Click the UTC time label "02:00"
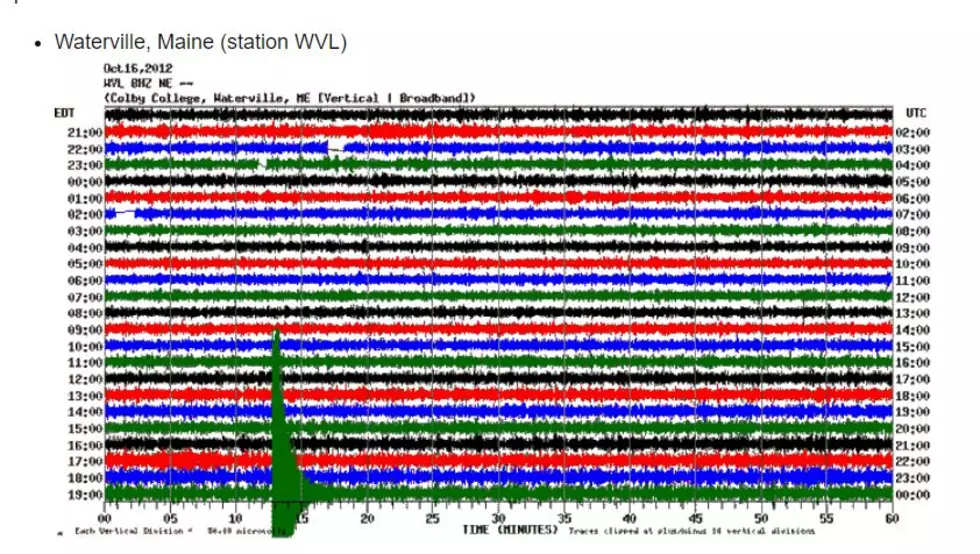Screen dimensions: 980x554 click(x=912, y=133)
